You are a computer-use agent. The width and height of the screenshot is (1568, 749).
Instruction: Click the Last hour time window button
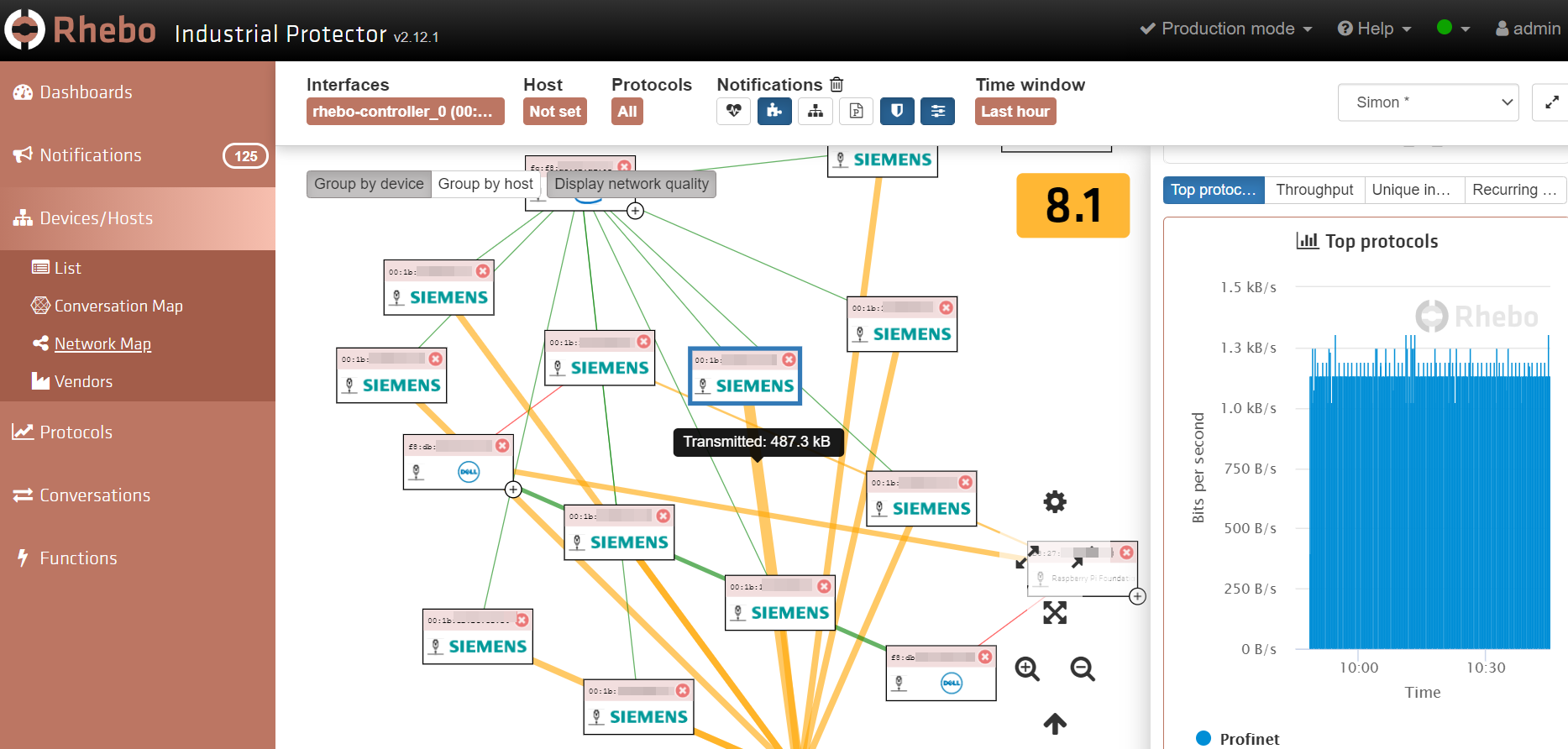(1015, 111)
